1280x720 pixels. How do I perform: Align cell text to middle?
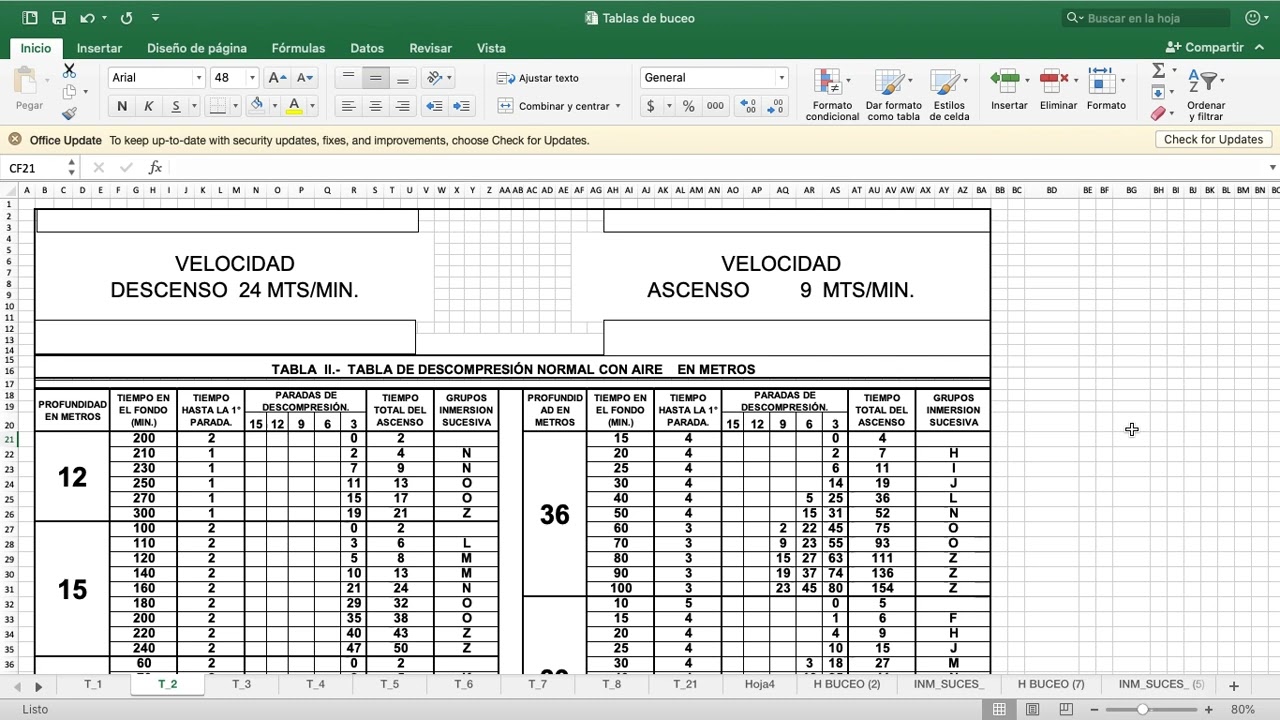[375, 78]
